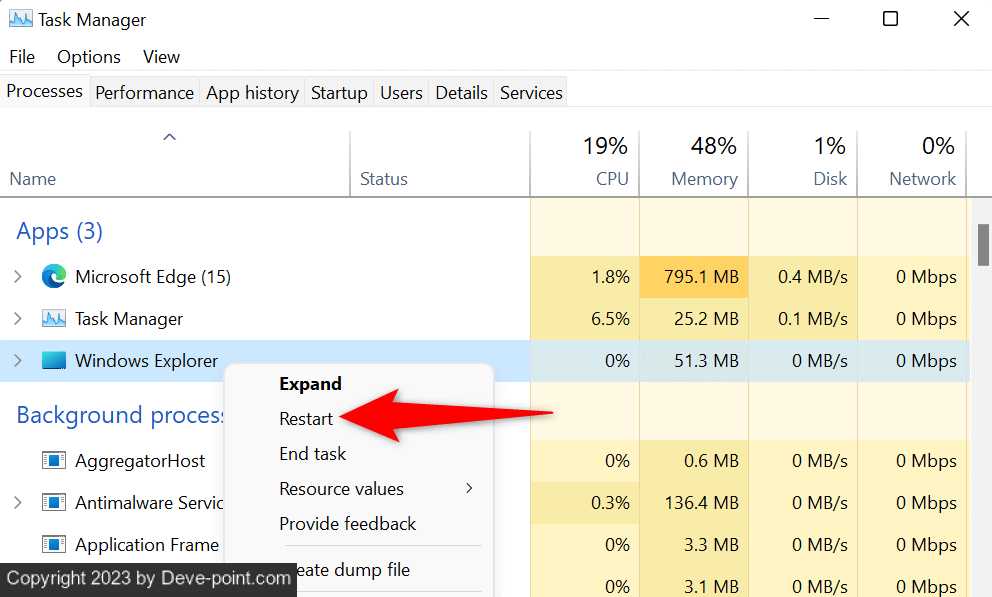Click the Antimalware Service process icon

click(x=53, y=503)
